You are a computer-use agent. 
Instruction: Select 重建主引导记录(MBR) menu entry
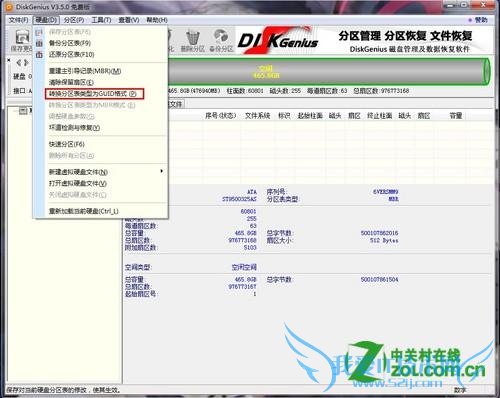[x=85, y=71]
